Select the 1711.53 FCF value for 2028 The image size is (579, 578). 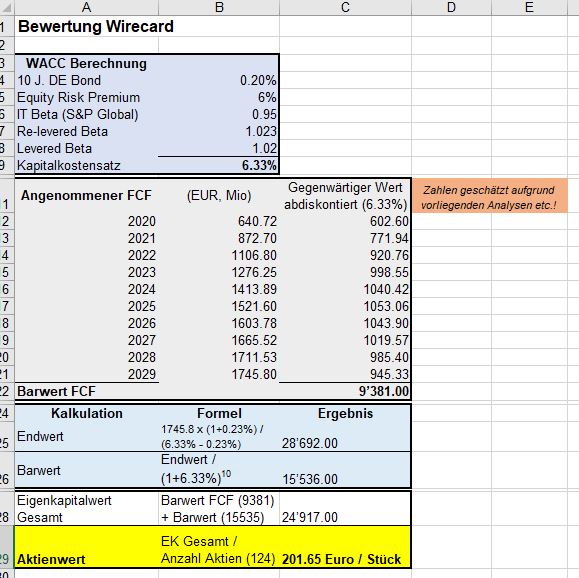tap(219, 358)
